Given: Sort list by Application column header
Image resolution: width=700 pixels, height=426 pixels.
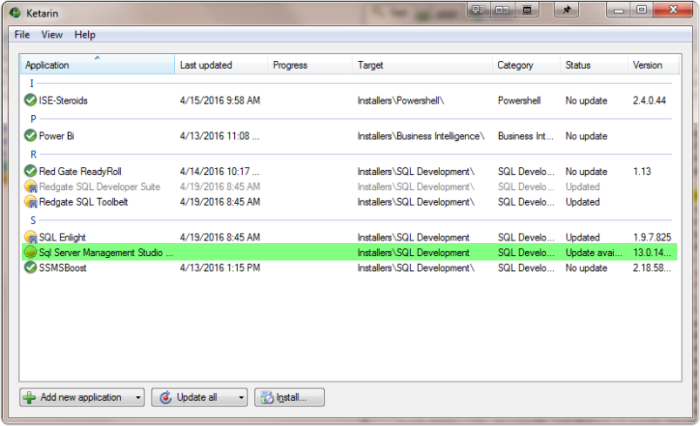Looking at the screenshot, I should tap(97, 65).
